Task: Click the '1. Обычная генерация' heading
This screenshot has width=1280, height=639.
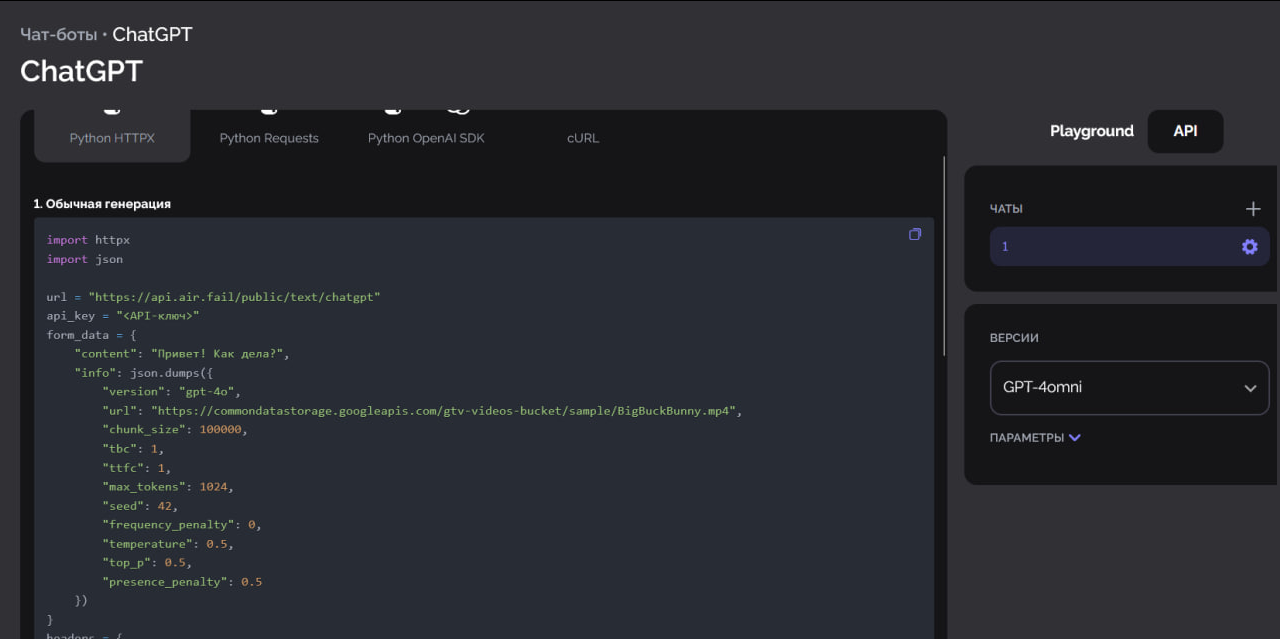Action: tap(102, 203)
